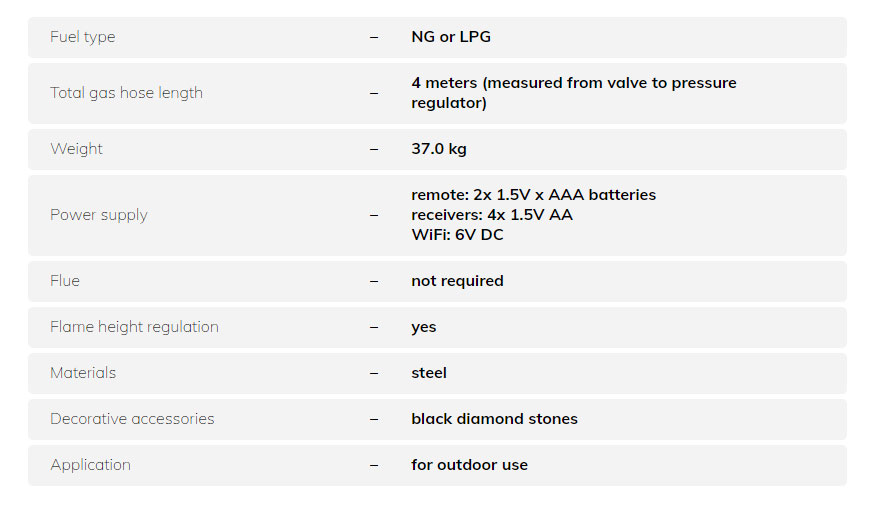This screenshot has height=516, width=871.
Task: Select the "black diamond stones" value
Action: tap(494, 419)
